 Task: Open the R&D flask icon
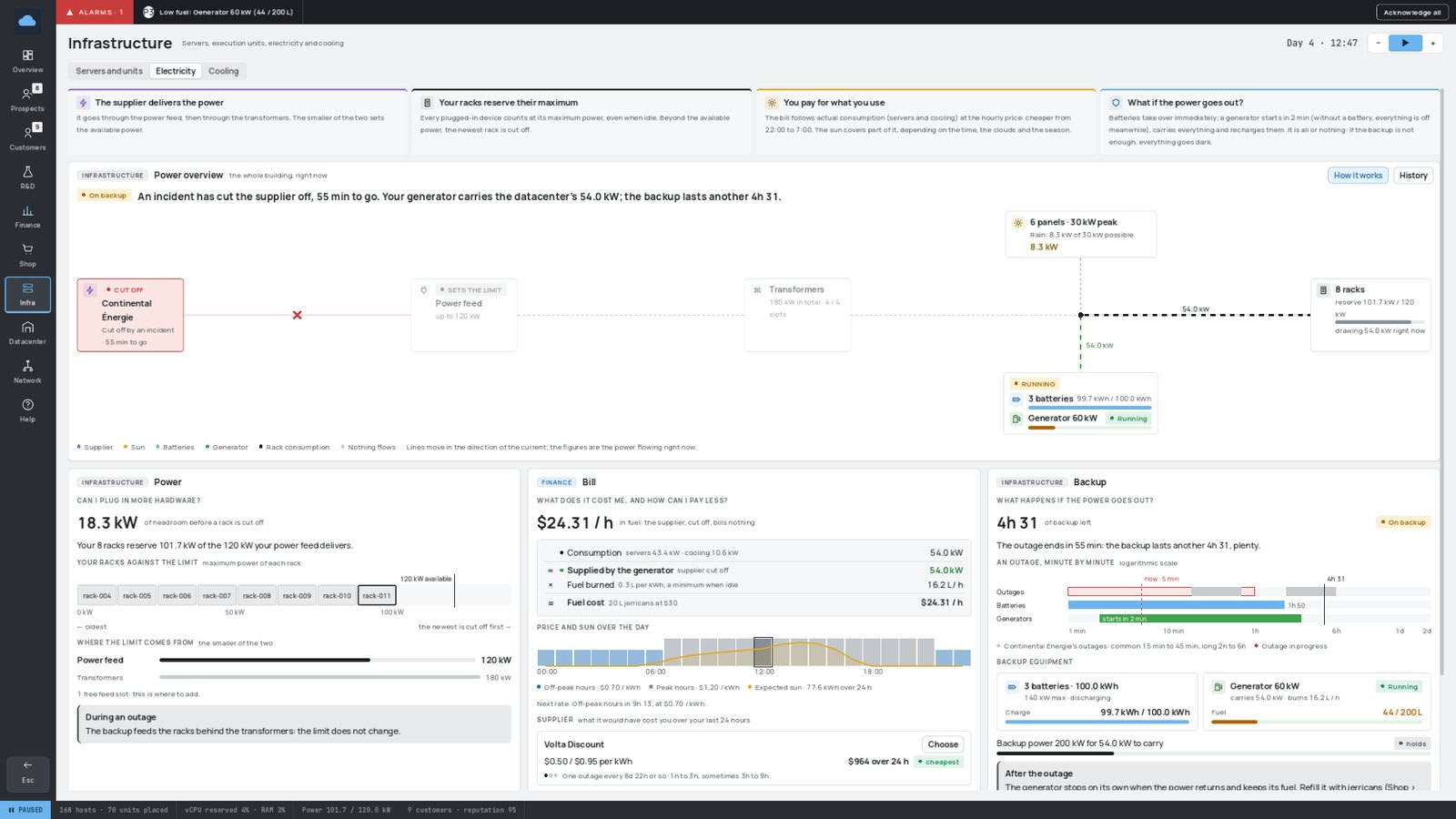pos(27,177)
